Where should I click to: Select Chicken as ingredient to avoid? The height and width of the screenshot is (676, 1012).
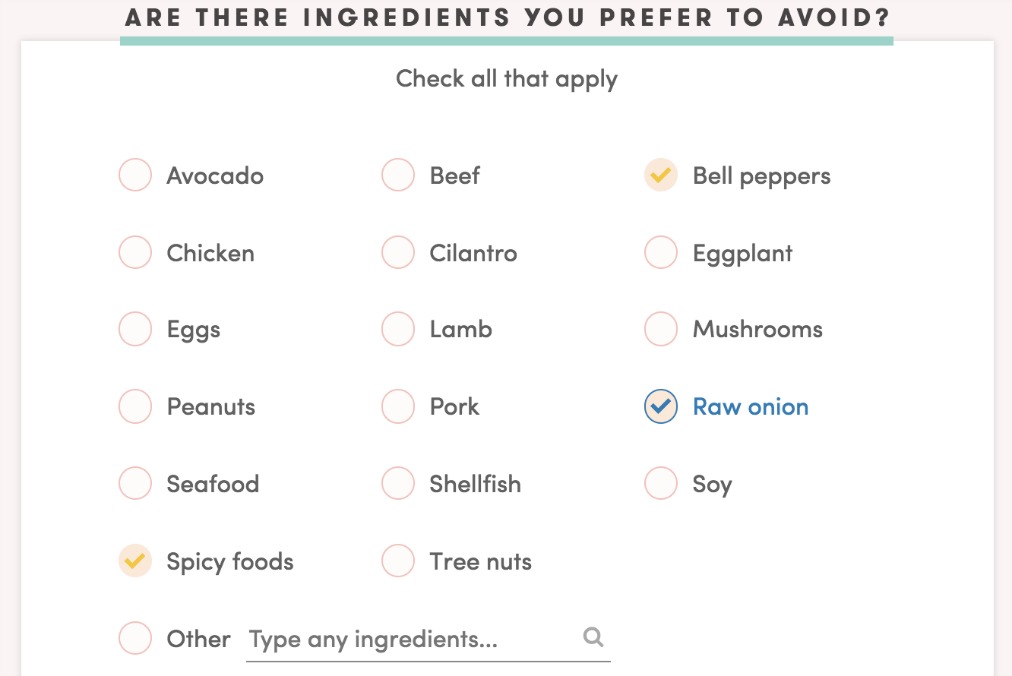135,252
